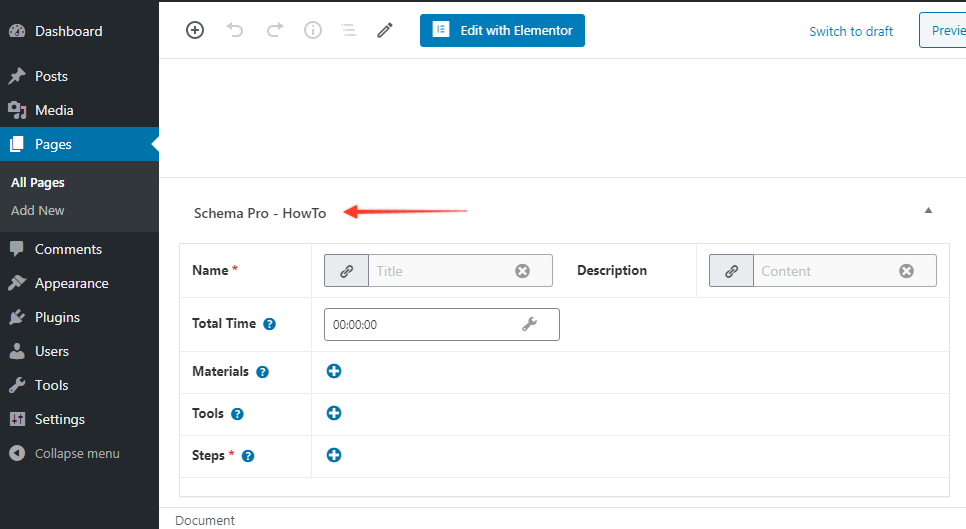
Task: Add a new Tools item
Action: 334,413
